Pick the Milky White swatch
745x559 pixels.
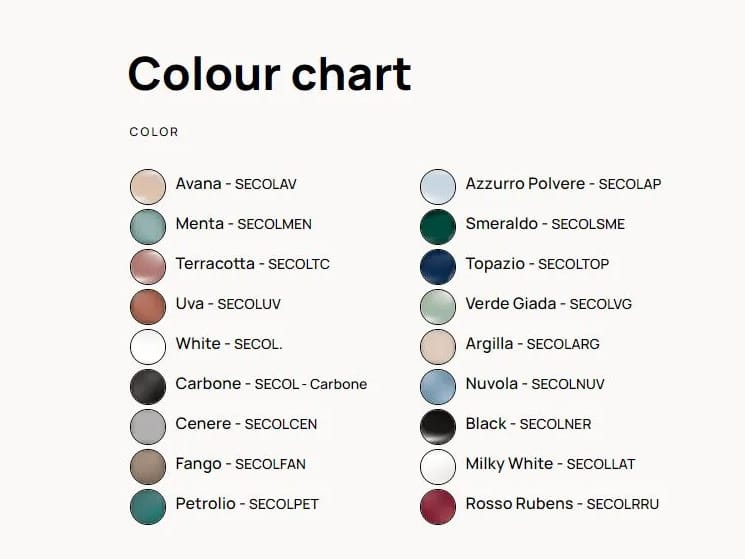point(438,467)
